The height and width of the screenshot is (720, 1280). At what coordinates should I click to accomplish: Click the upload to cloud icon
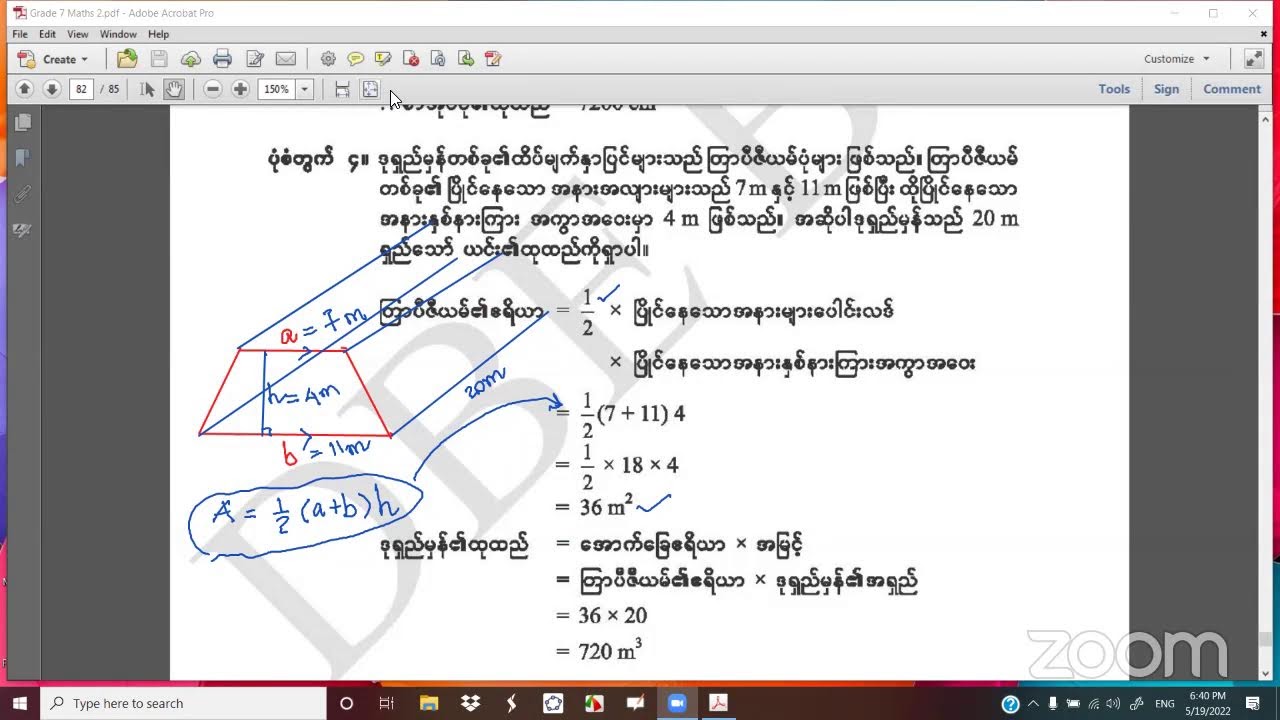click(191, 59)
